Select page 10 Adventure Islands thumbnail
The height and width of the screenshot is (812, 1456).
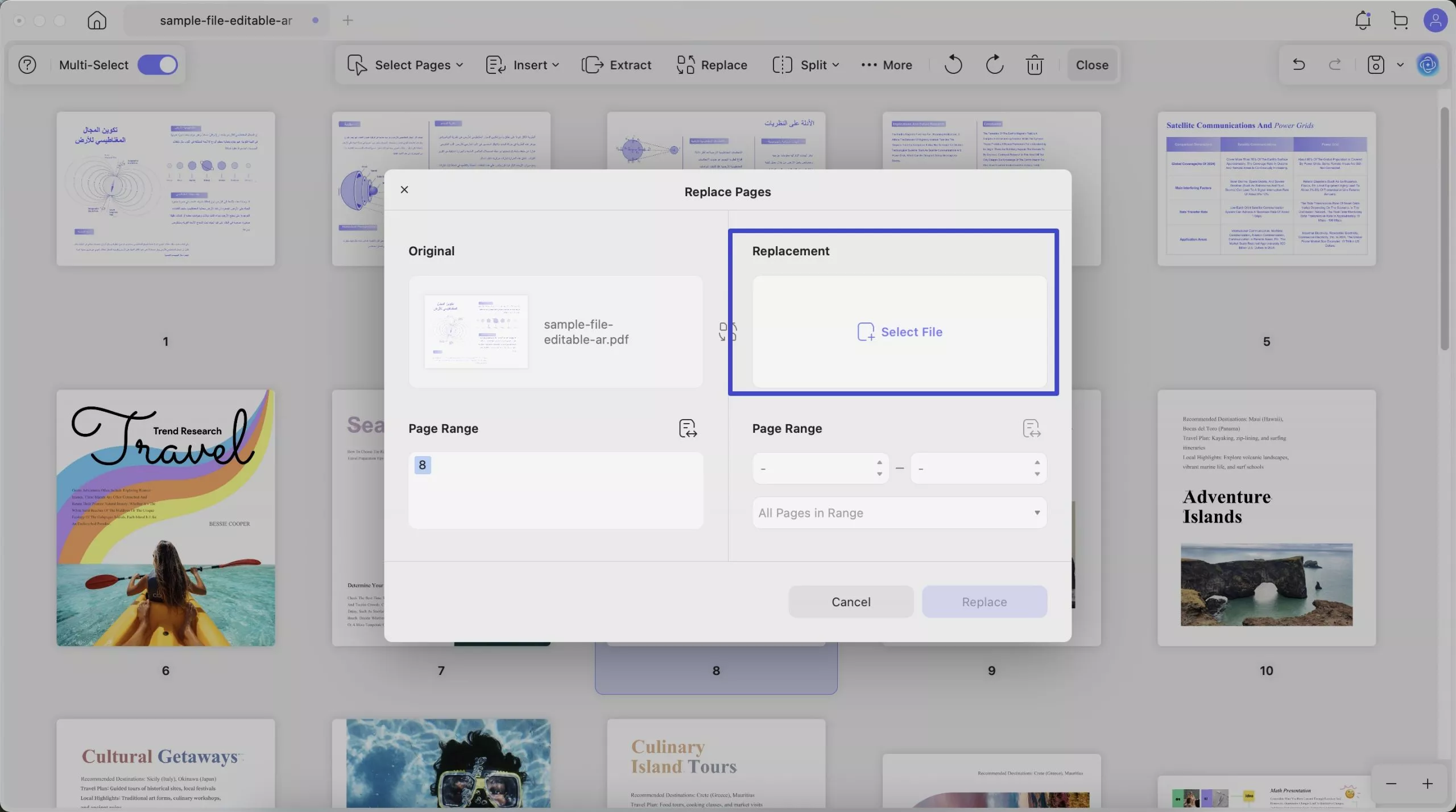(1267, 517)
